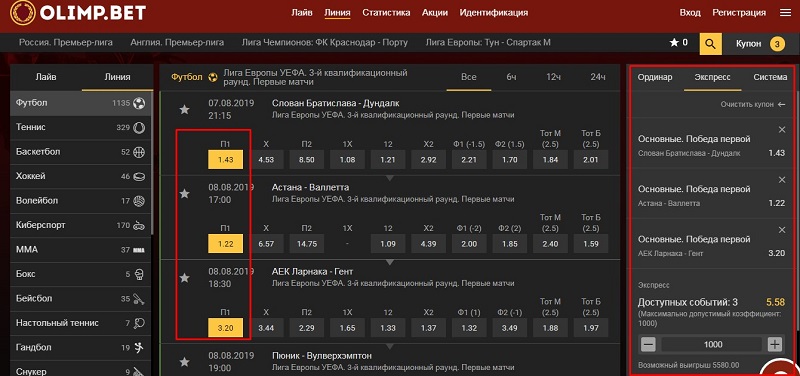
Task: Click the Регистрация link
Action: point(739,13)
